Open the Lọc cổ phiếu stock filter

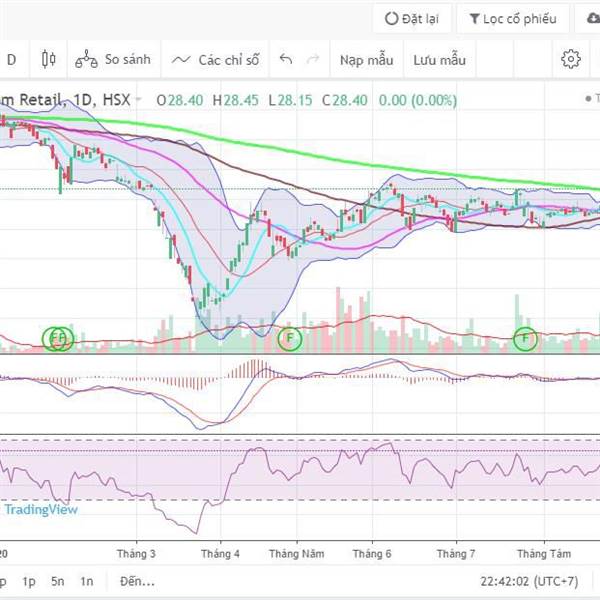pyautogui.click(x=513, y=18)
